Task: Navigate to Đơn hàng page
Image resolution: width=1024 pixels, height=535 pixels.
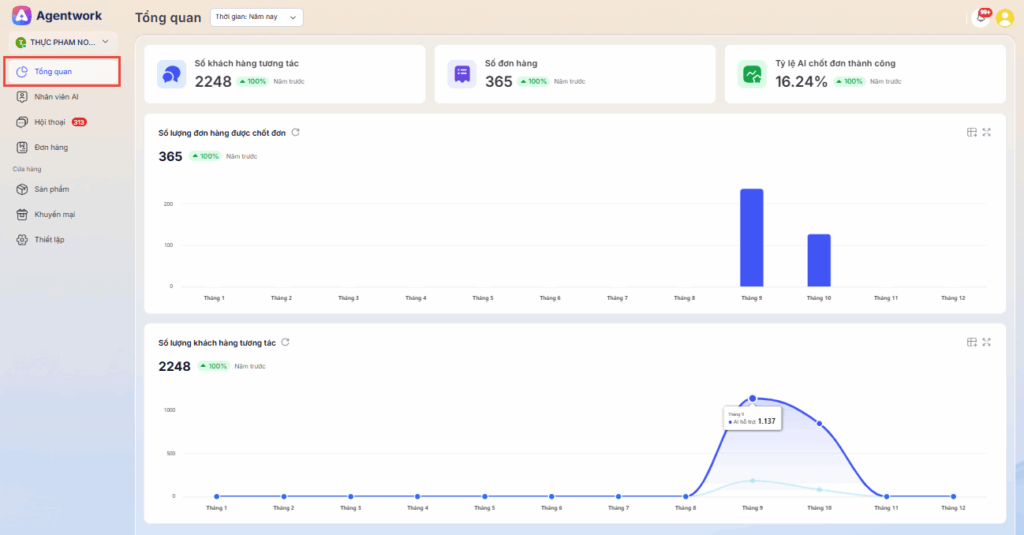Action: click(x=51, y=147)
